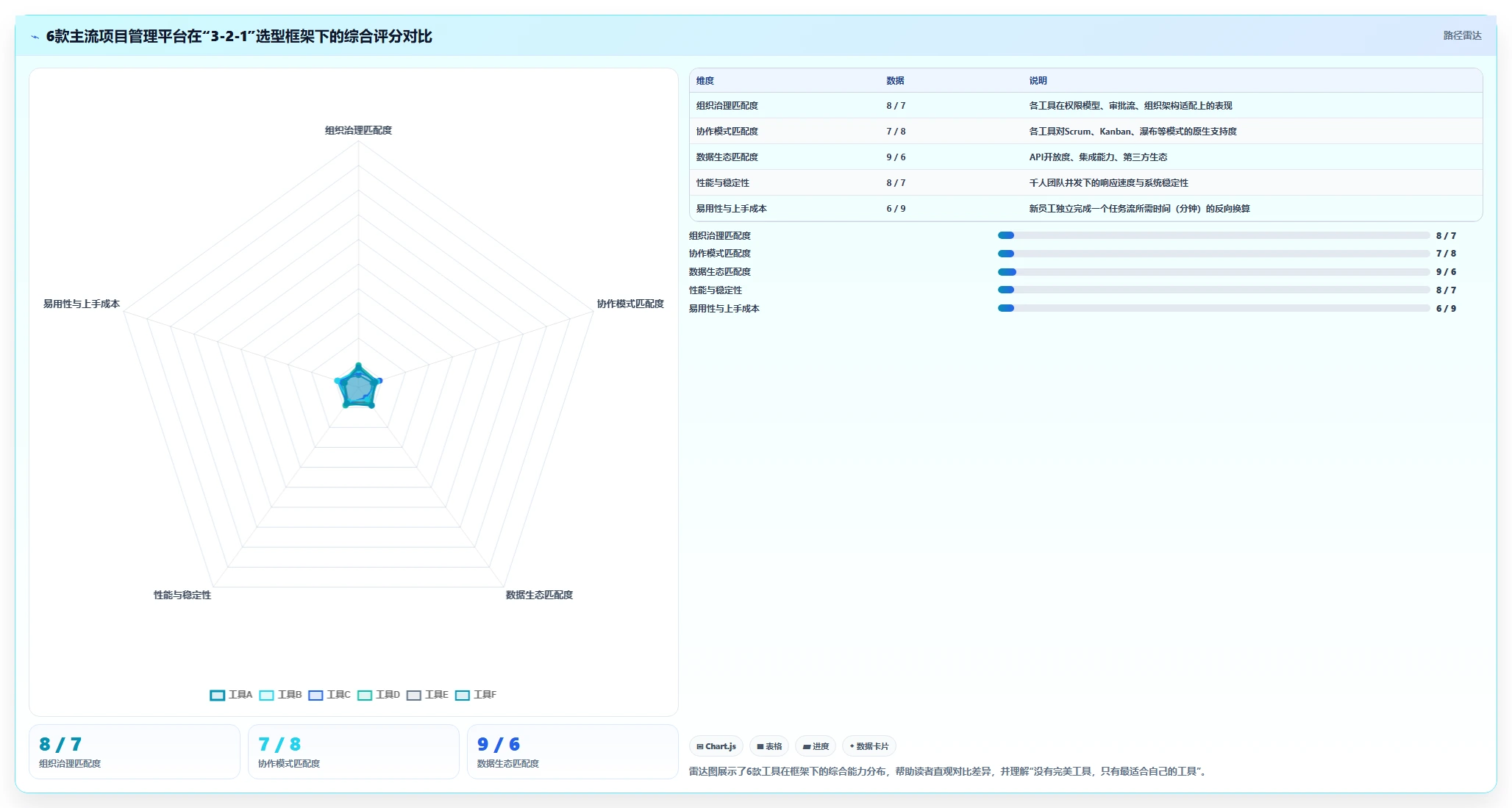
Task: Click description 千人团队并发下的响应速度与系统稳定性
Action: (1108, 183)
